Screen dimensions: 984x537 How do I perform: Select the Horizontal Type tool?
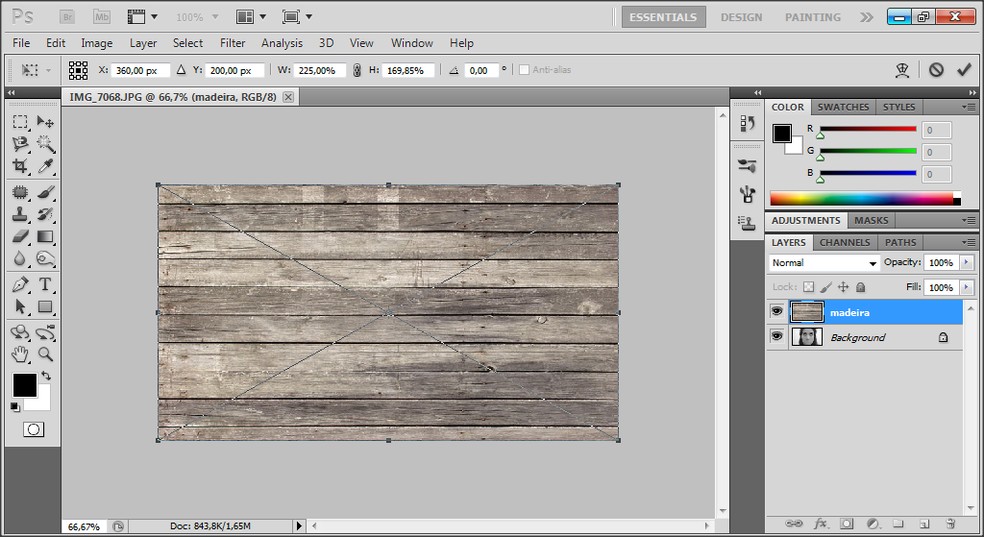[x=45, y=285]
